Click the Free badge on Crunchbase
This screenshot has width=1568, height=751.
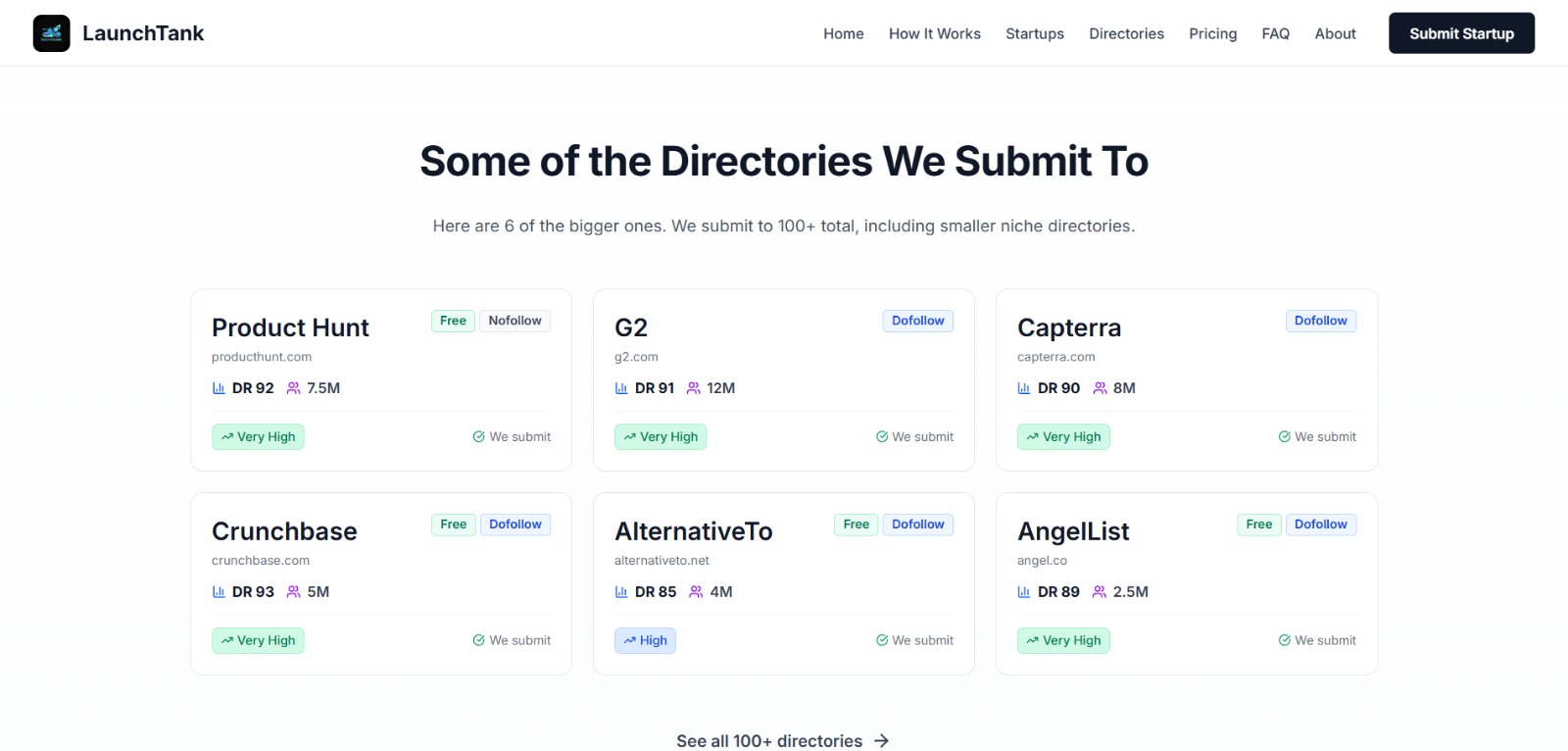coord(453,525)
